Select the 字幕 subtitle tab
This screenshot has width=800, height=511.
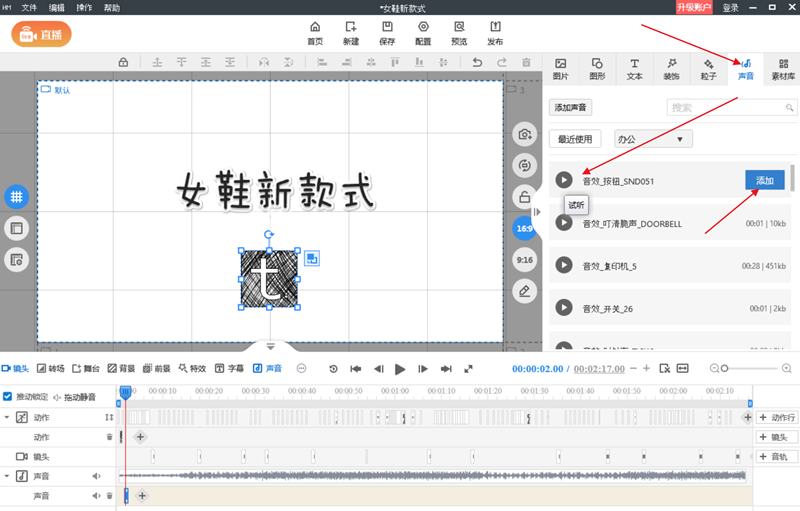[229, 368]
